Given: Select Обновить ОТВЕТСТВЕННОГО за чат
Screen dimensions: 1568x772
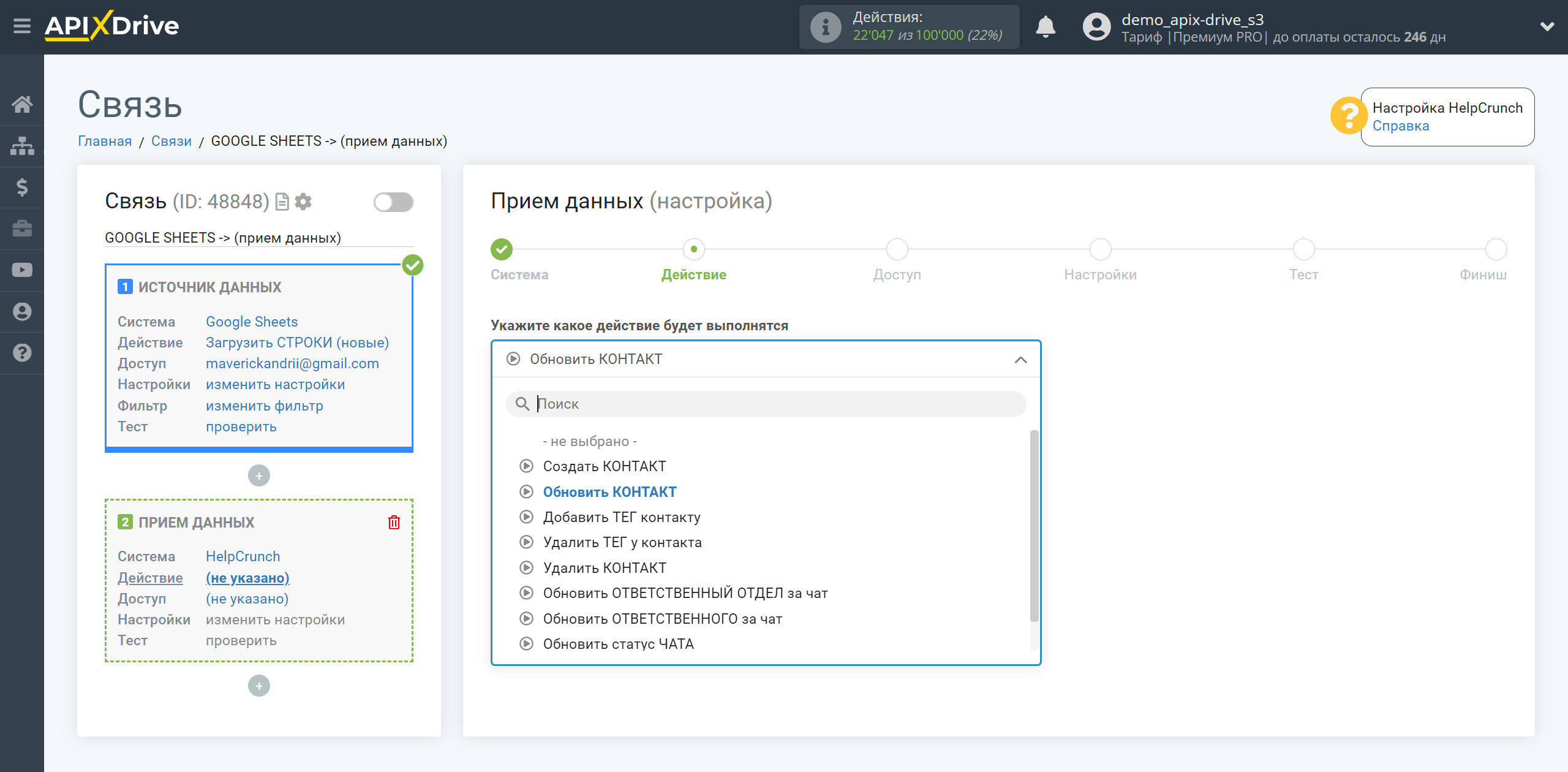Looking at the screenshot, I should [662, 619].
